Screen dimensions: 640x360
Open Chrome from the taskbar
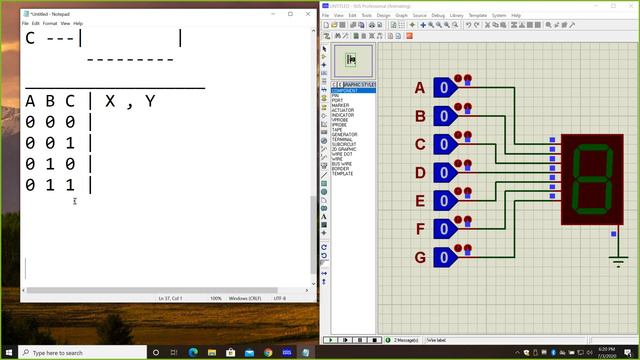coord(268,352)
